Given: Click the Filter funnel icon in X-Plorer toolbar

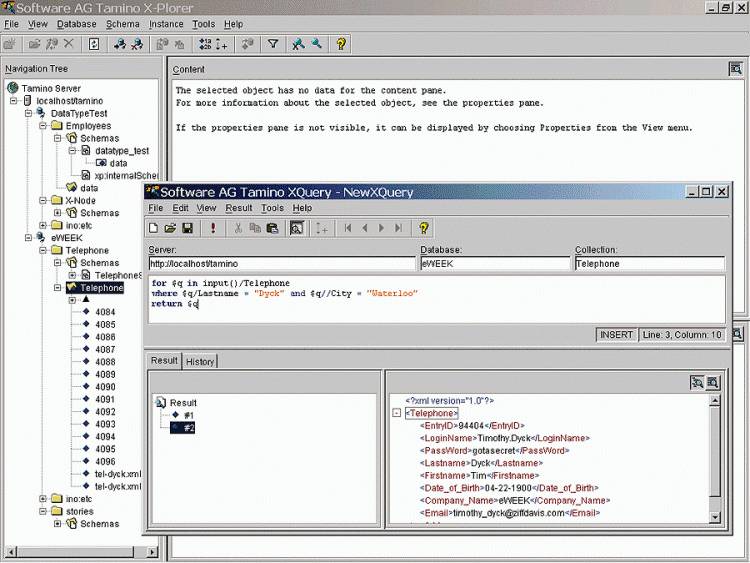Looking at the screenshot, I should (x=273, y=44).
